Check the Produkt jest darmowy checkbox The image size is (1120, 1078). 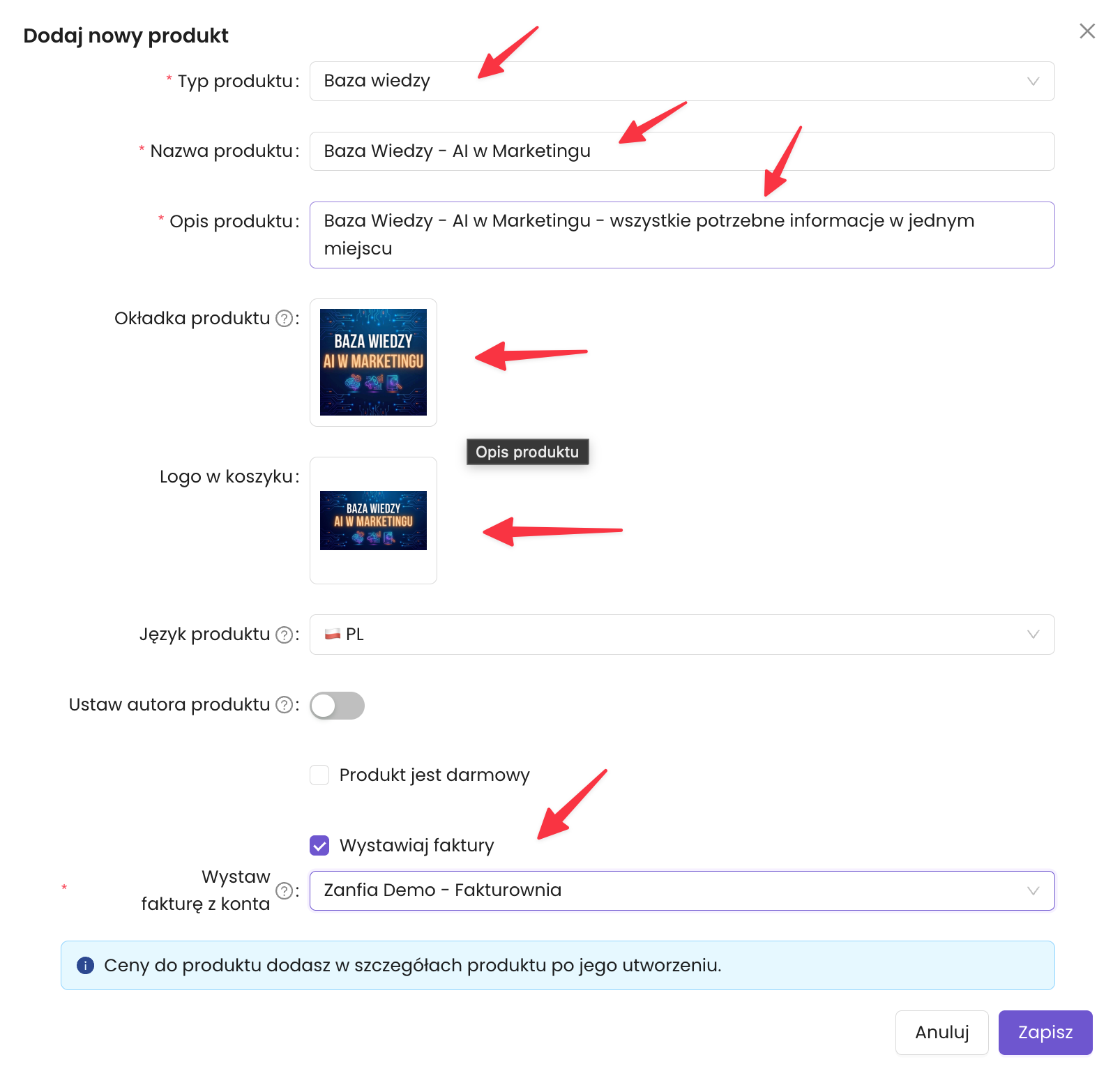pyautogui.click(x=319, y=775)
